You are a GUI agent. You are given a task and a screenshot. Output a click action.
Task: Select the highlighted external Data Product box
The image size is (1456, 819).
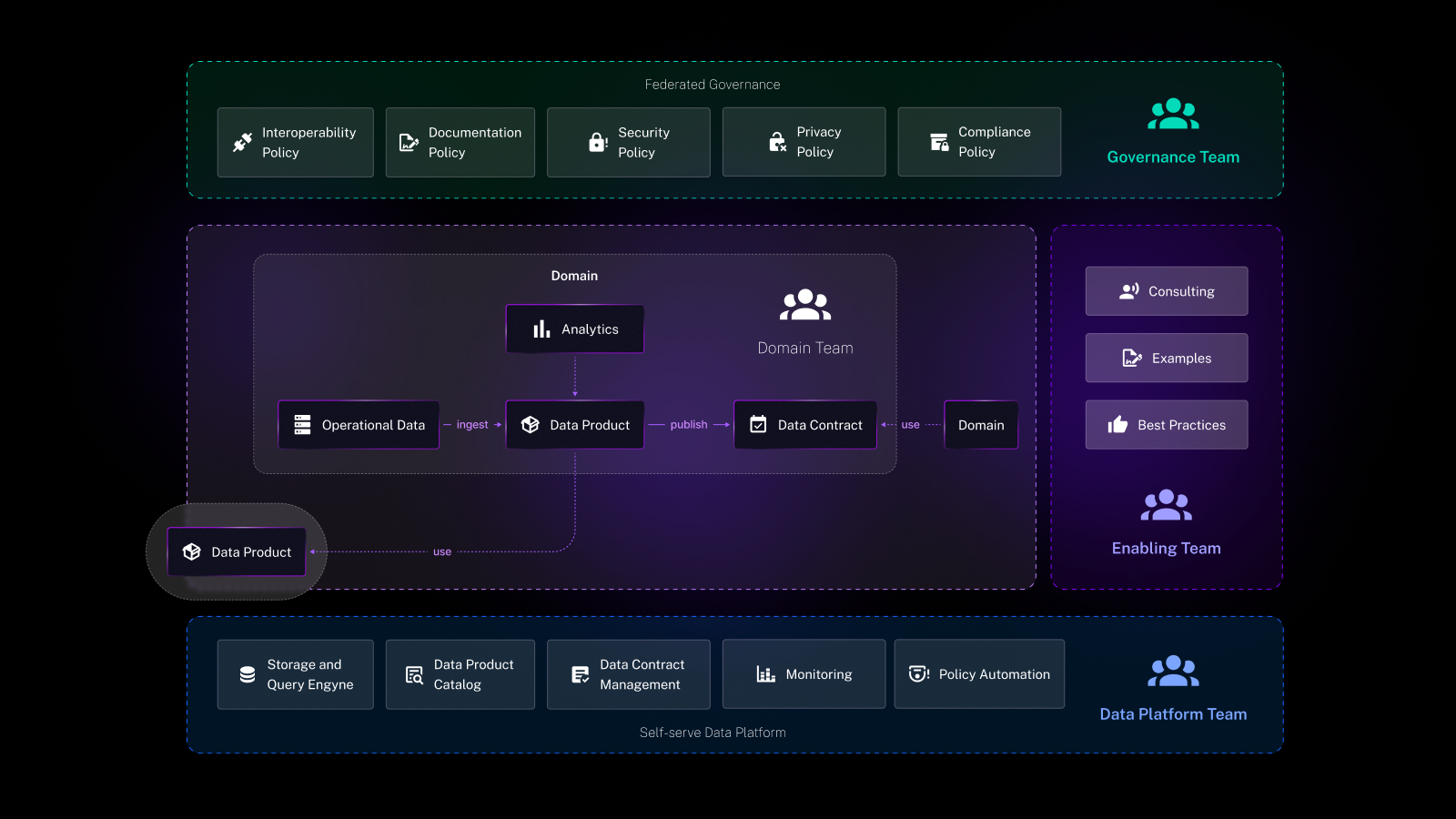click(x=237, y=552)
